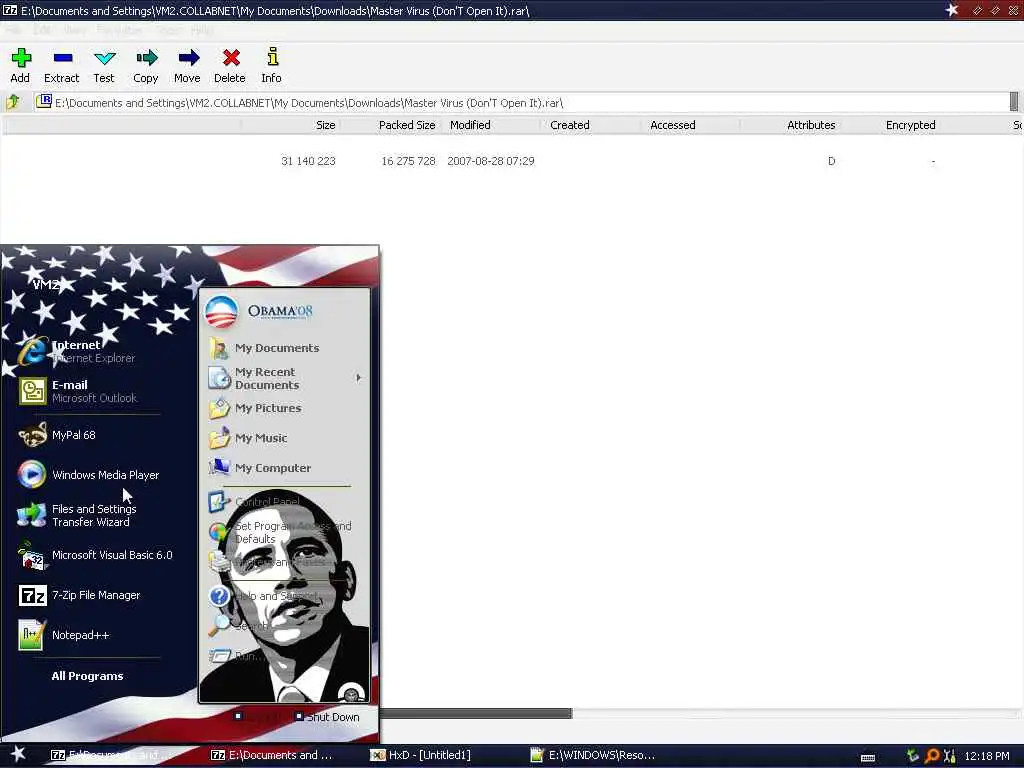The image size is (1024, 768).
Task: Open My Pictures folder
Action: (284, 408)
